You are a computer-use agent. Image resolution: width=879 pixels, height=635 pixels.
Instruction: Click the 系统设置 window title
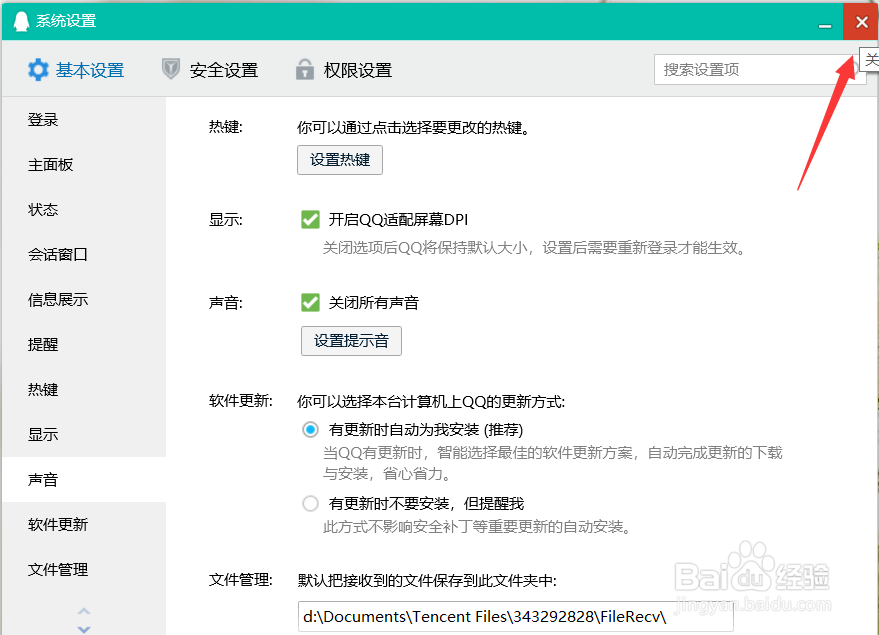pyautogui.click(x=66, y=21)
